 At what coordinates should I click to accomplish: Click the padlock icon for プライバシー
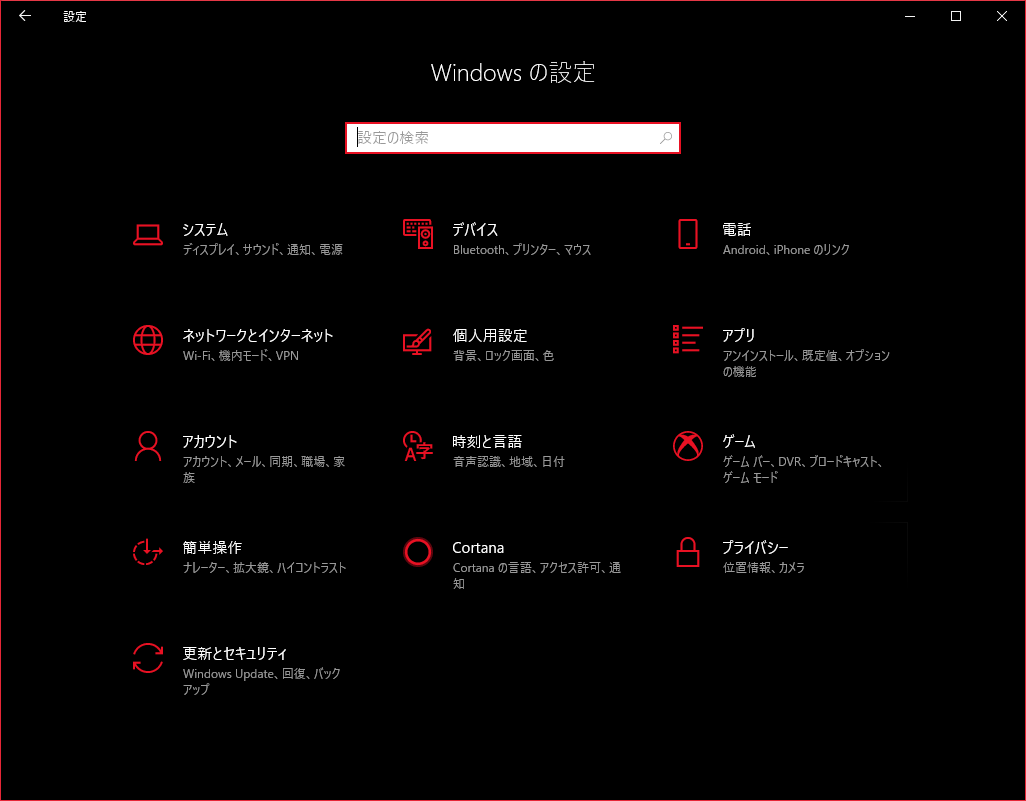click(x=688, y=552)
